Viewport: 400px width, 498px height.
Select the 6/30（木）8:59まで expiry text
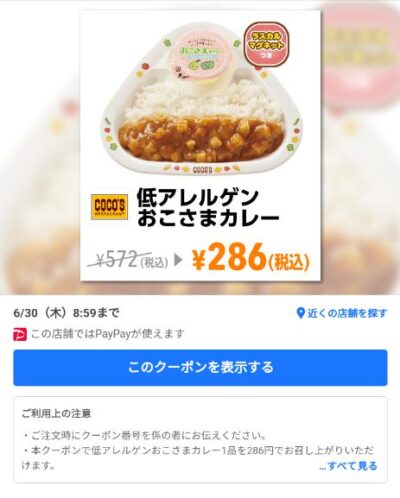pos(66,313)
